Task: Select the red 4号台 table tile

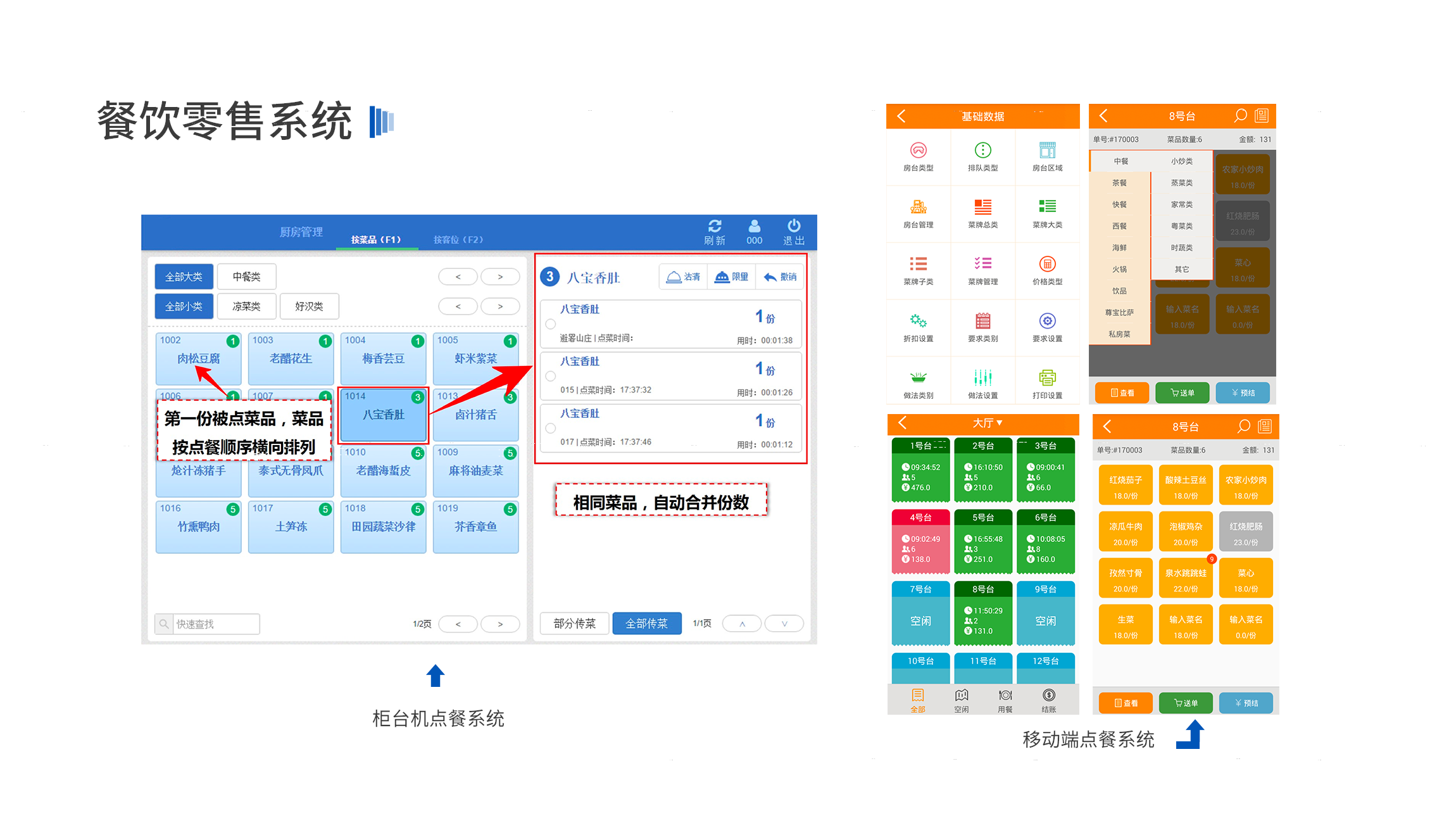Action: point(920,542)
